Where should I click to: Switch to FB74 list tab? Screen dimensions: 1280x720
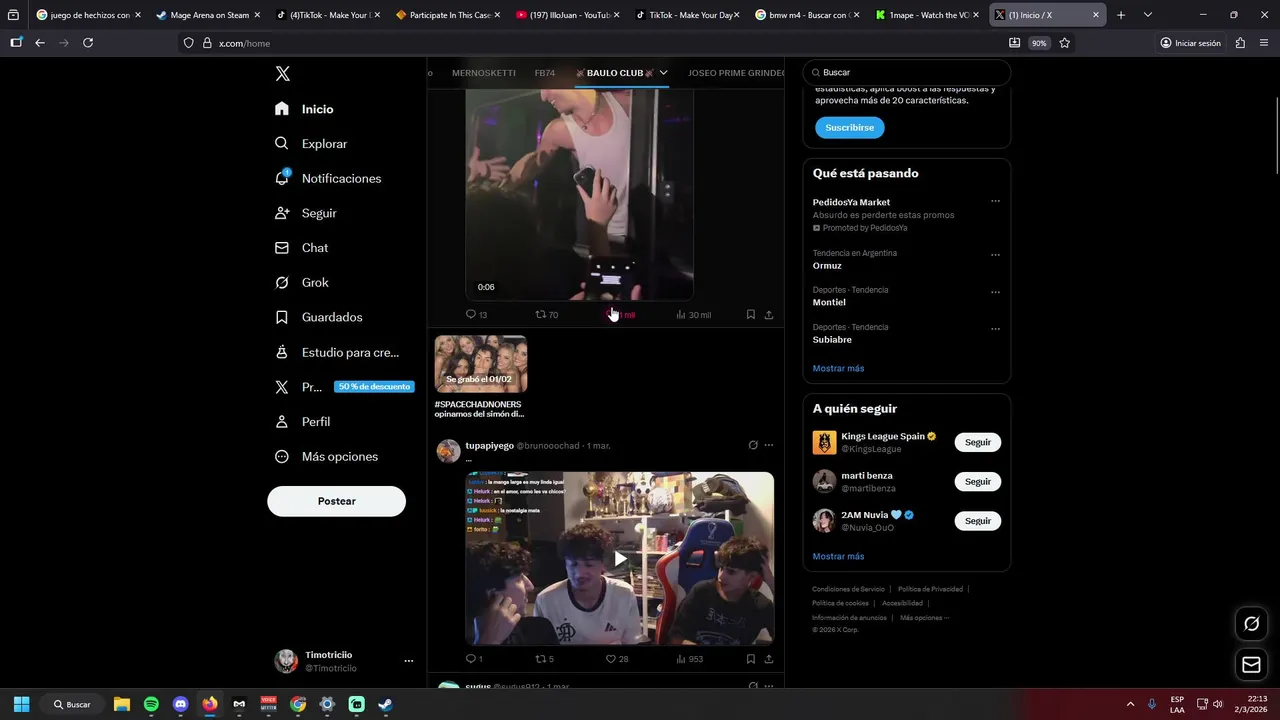click(x=545, y=73)
